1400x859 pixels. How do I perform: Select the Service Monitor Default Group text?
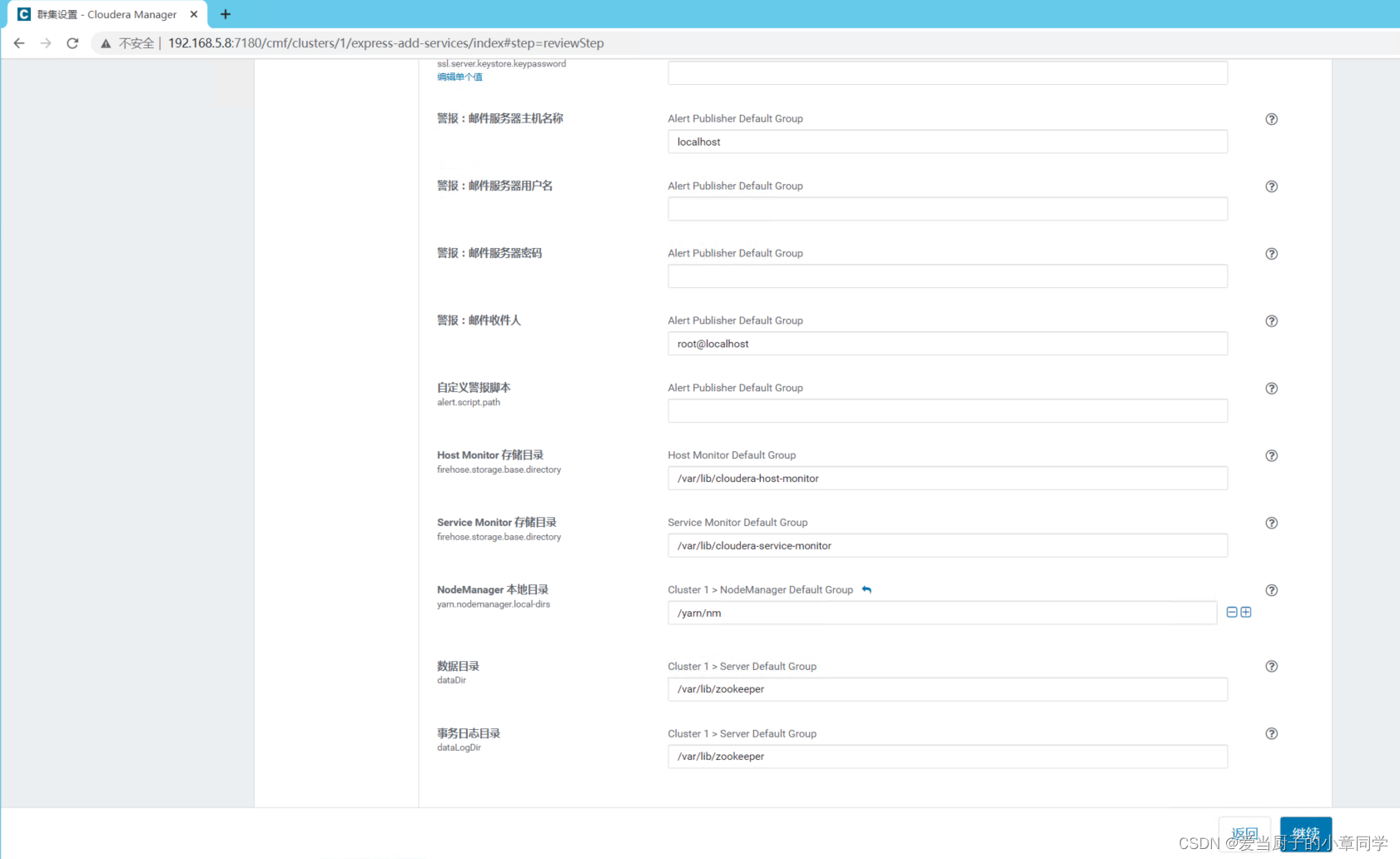tap(737, 523)
